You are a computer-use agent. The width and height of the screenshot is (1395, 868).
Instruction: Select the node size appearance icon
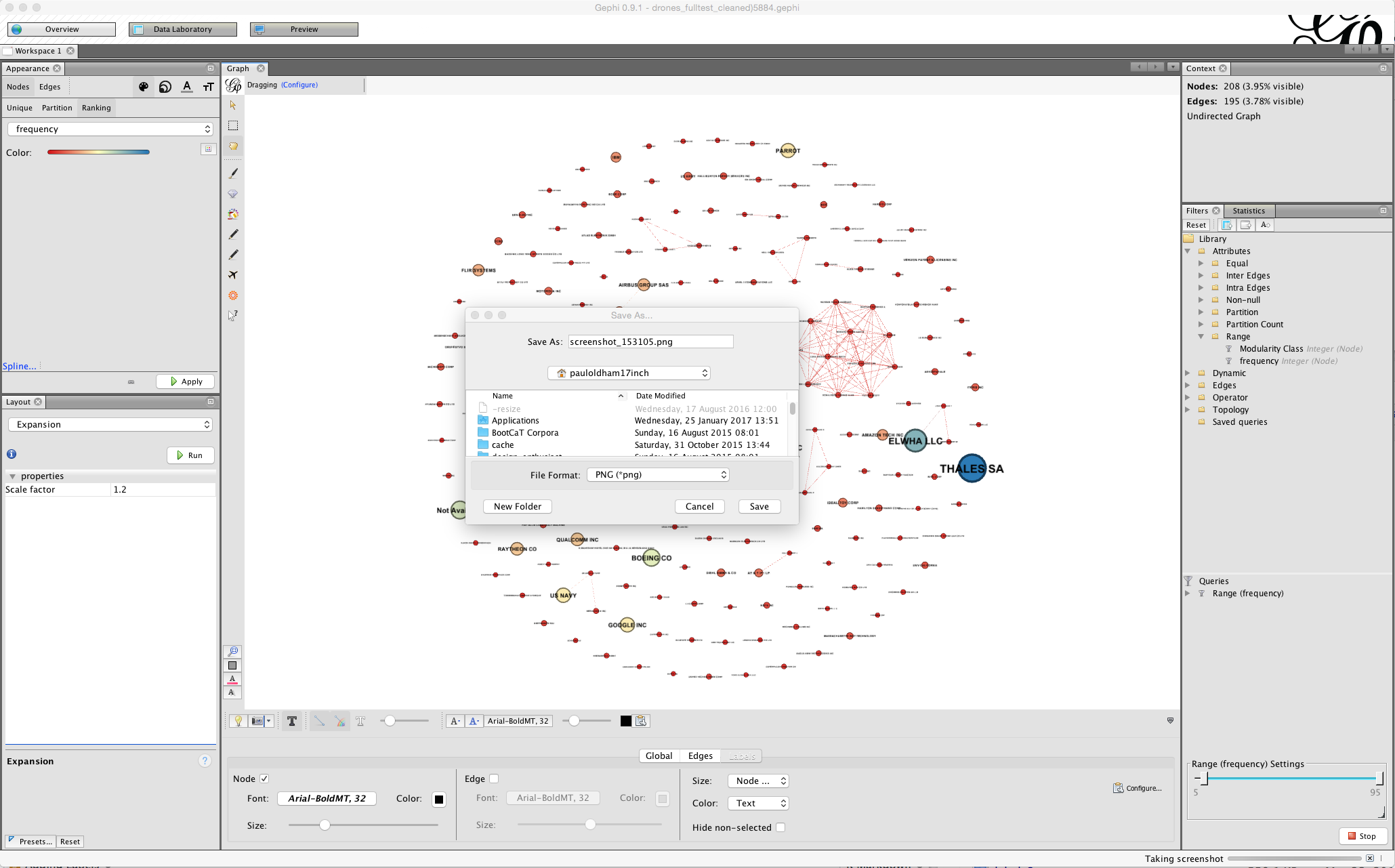click(165, 87)
